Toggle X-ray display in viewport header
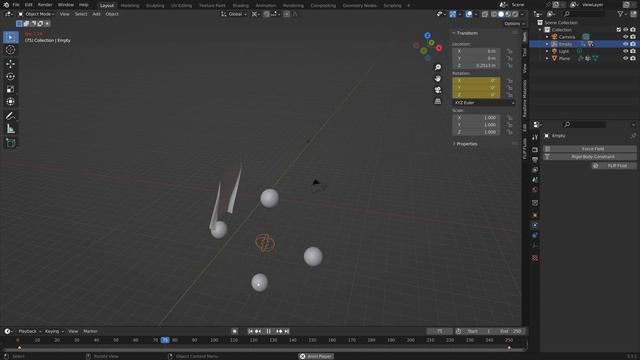This screenshot has width=640, height=360. 485,14
